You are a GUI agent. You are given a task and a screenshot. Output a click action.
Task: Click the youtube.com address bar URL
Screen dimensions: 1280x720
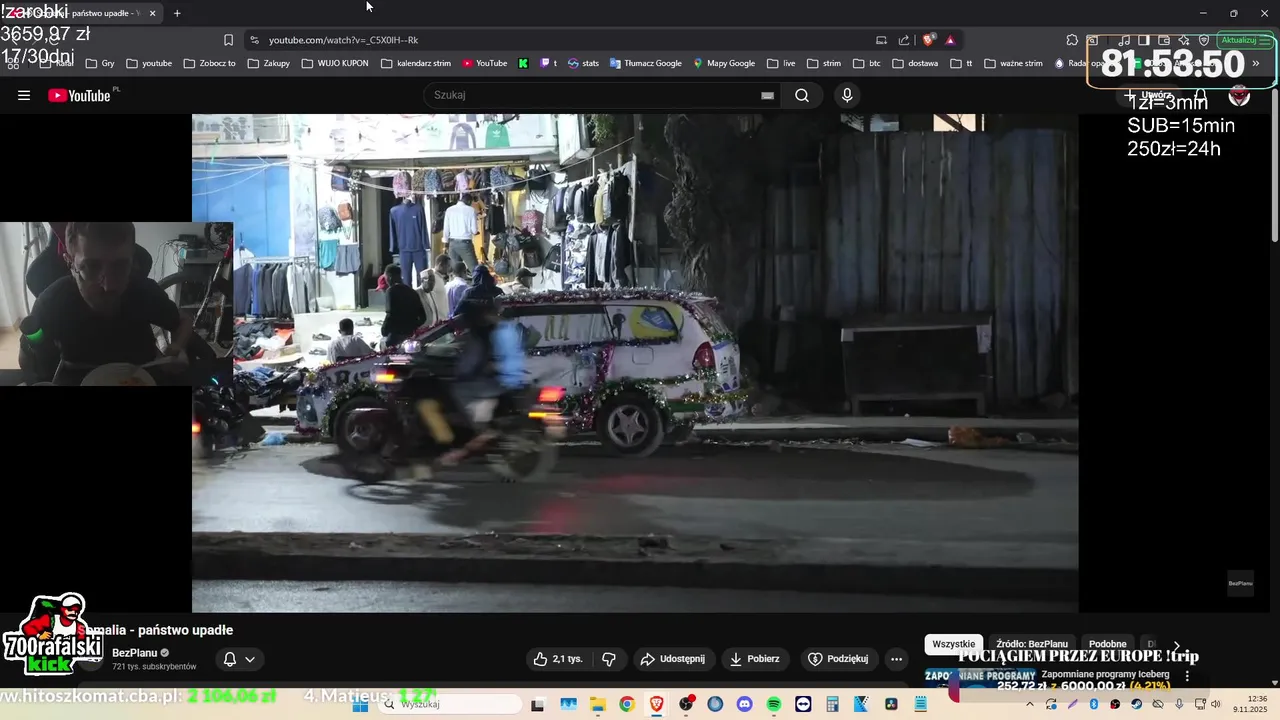(x=343, y=40)
